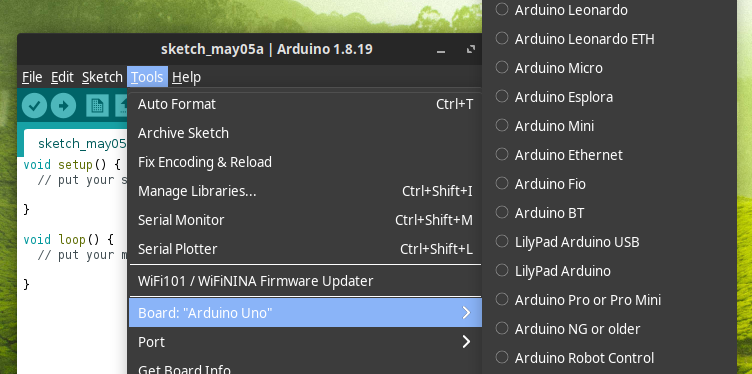Choose the LilyPad Arduino board option
This screenshot has height=374, width=752.
coord(610,271)
